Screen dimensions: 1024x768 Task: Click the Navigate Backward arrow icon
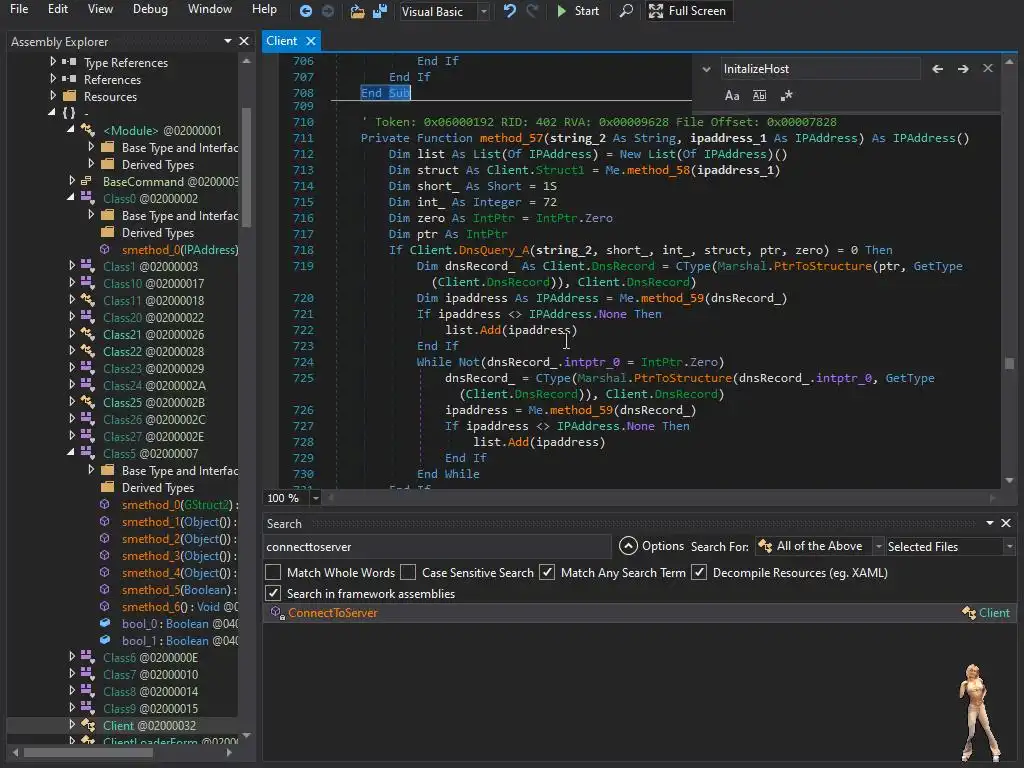tap(306, 11)
